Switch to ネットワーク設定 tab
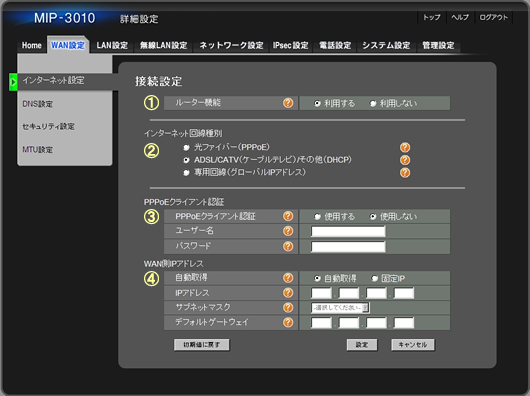 coord(231,45)
